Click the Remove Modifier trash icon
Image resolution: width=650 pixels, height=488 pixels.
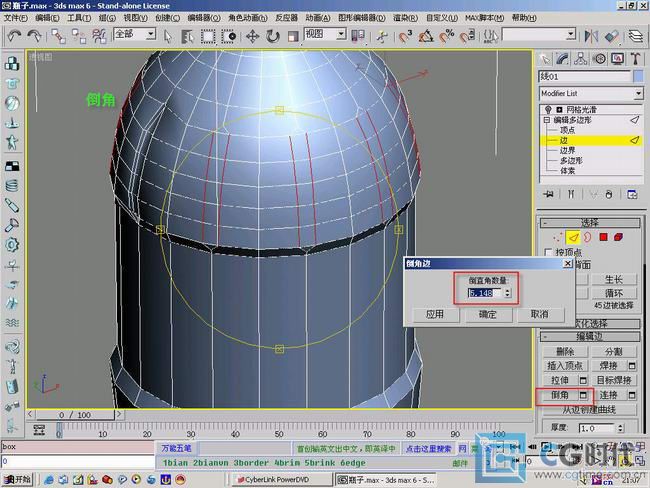[x=609, y=194]
